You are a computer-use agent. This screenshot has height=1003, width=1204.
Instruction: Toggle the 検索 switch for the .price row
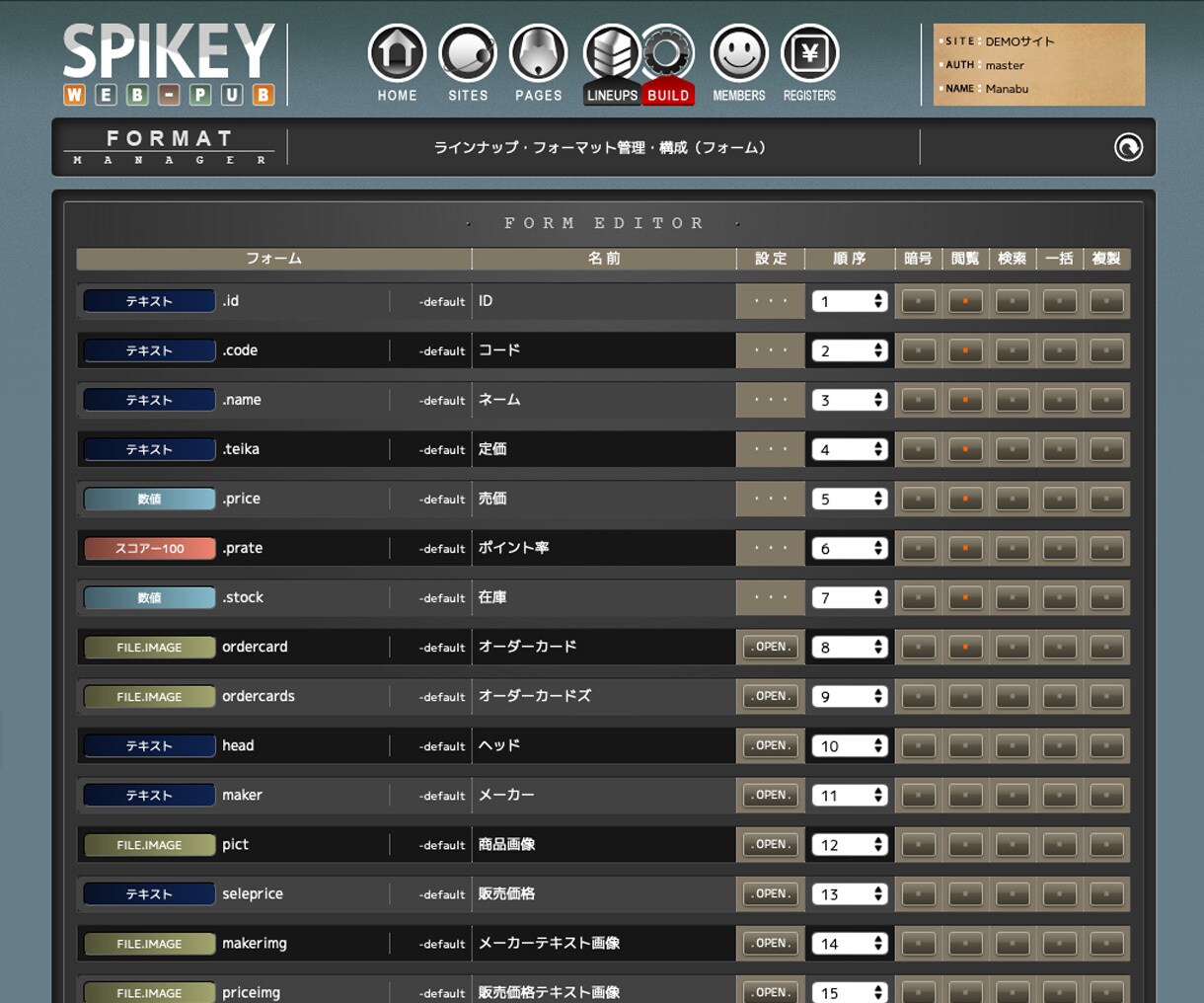point(1013,499)
